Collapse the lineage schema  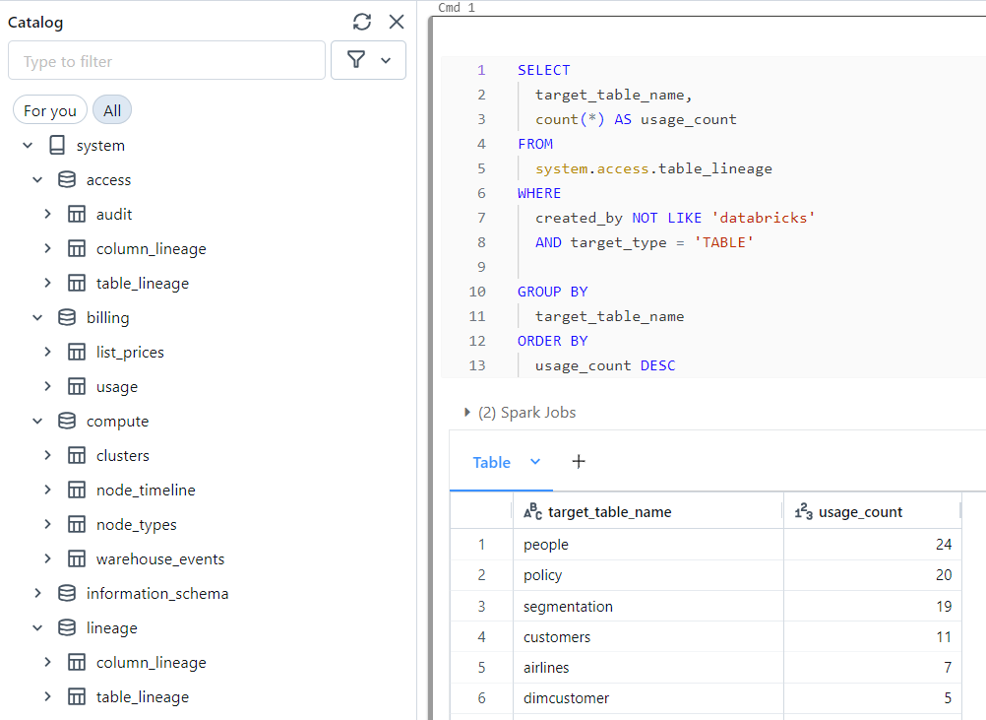(x=38, y=627)
